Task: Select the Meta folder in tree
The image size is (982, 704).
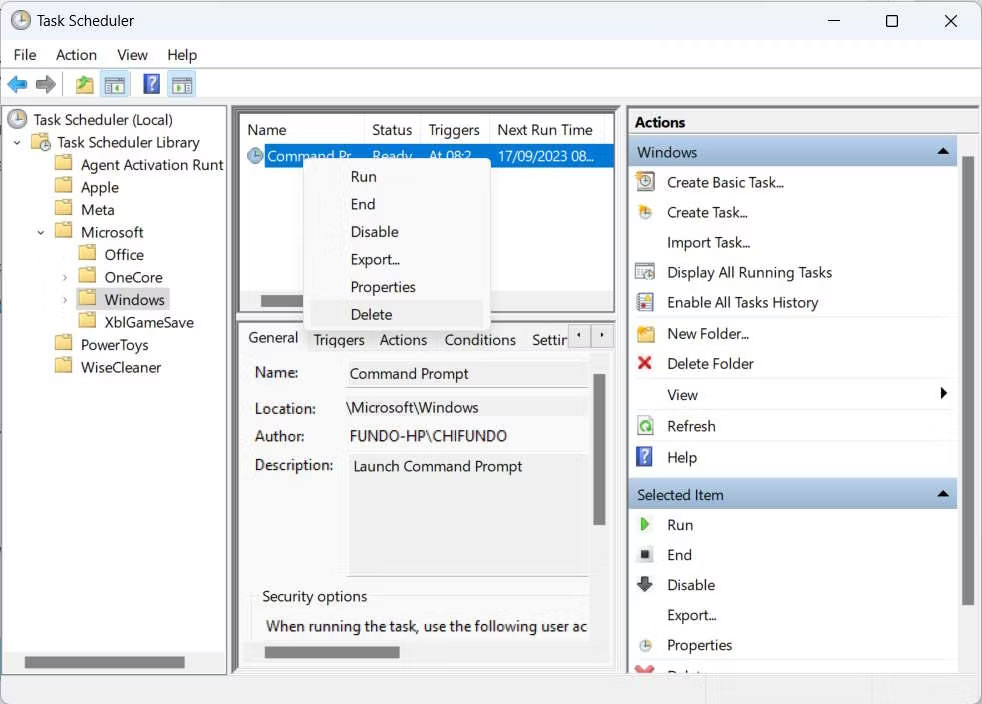Action: pyautogui.click(x=96, y=209)
